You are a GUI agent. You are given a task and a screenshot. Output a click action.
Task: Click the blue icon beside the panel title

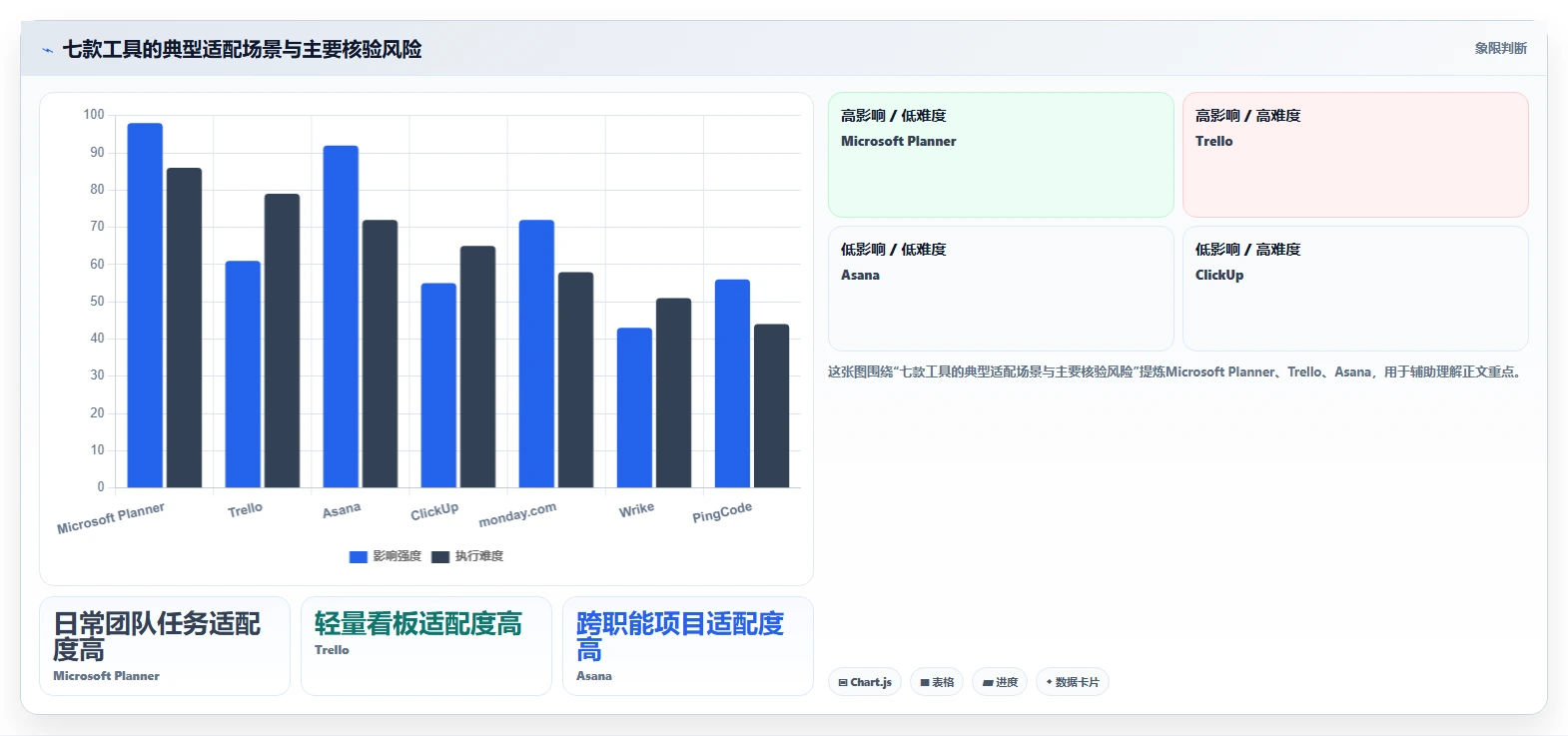47,50
